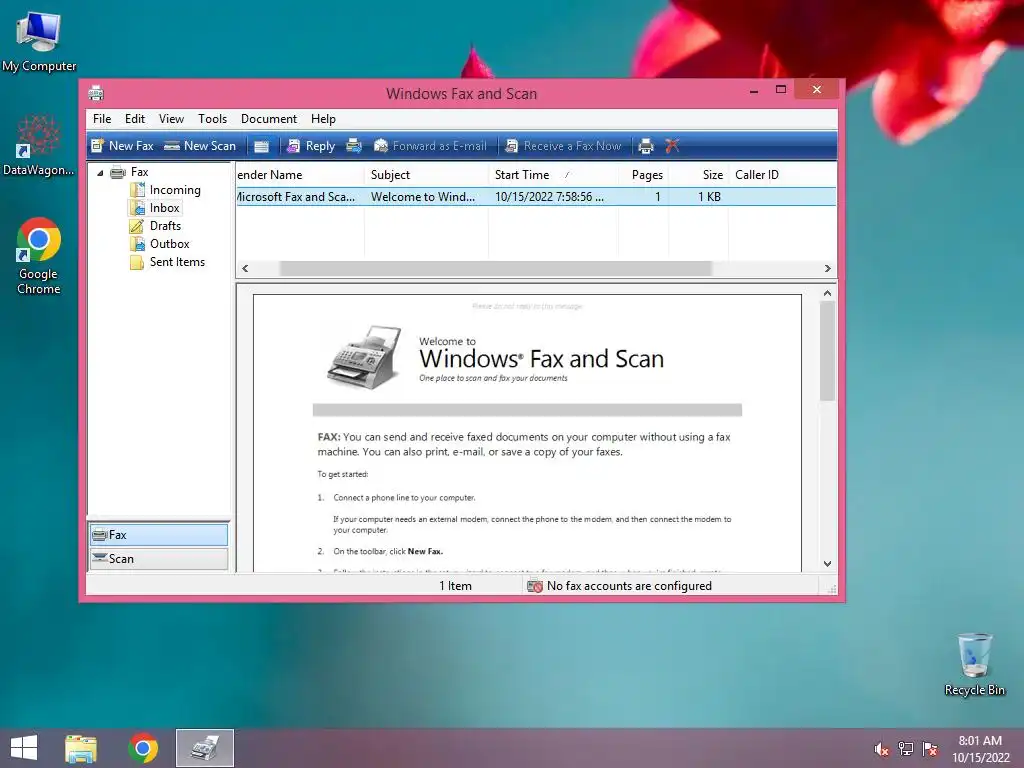The image size is (1024, 768).
Task: Select the Sent Items folder
Action: [167, 262]
